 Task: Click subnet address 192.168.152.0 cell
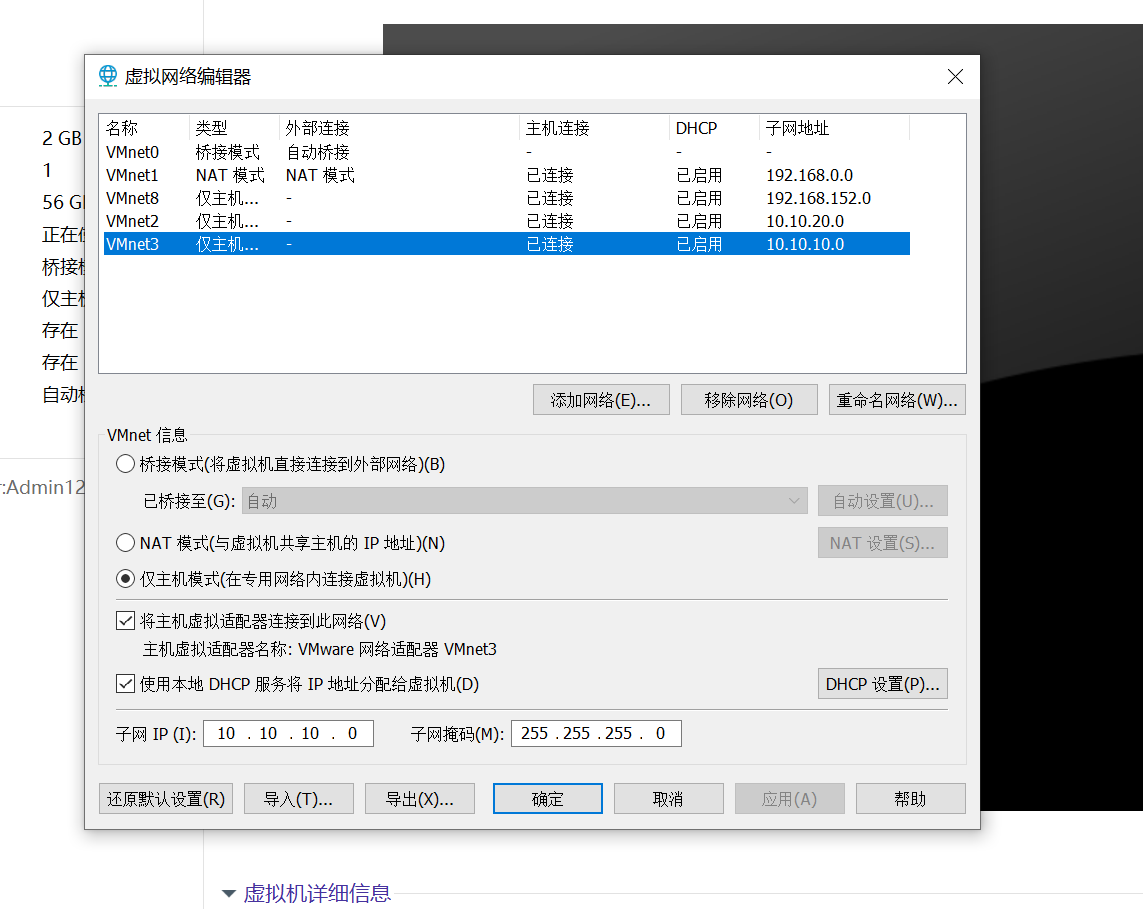[x=818, y=198]
